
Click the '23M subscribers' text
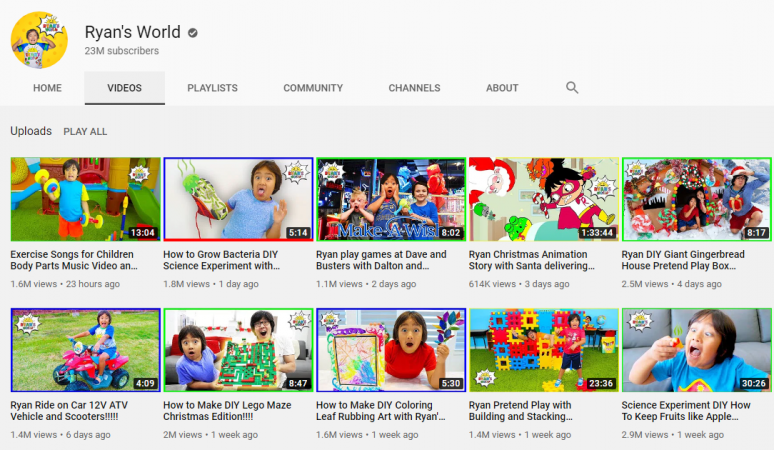pos(121,51)
